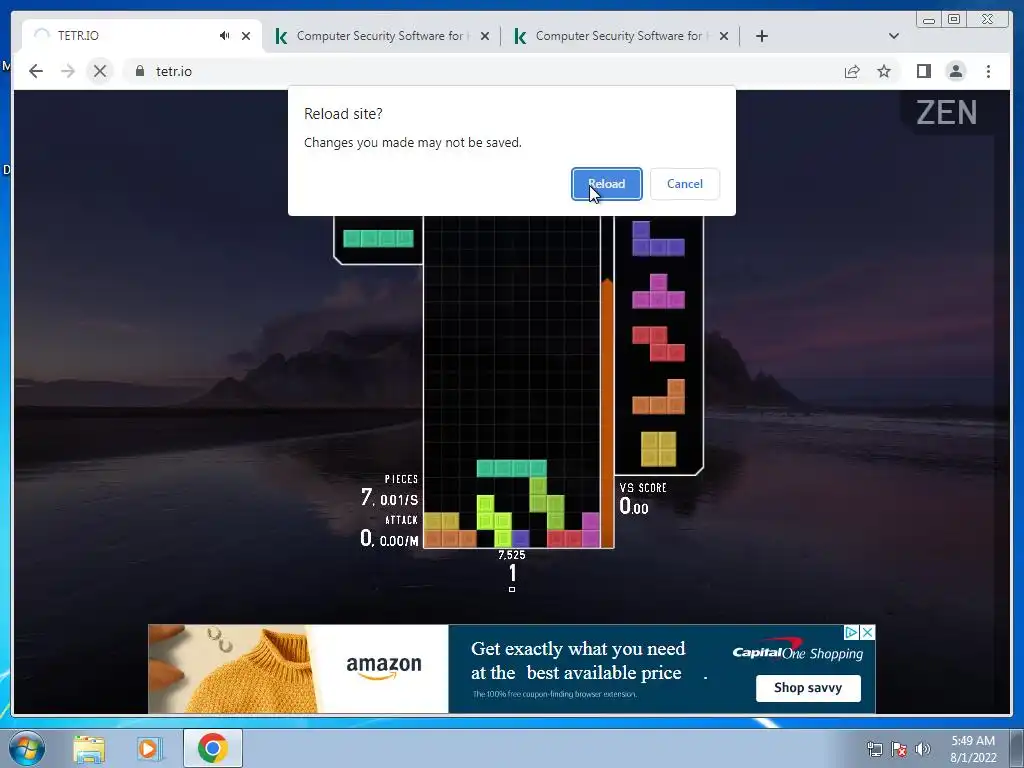Confirm reload with the Reload button

point(606,184)
